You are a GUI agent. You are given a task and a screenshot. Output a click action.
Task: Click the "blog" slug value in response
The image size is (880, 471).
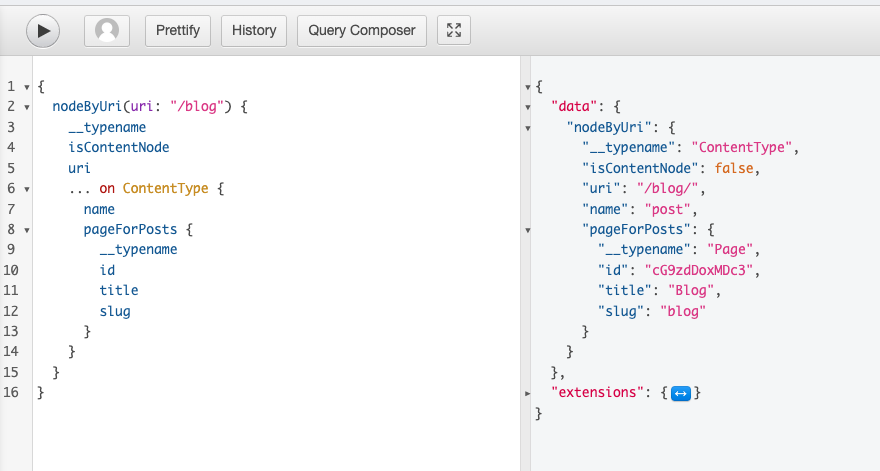tap(683, 312)
